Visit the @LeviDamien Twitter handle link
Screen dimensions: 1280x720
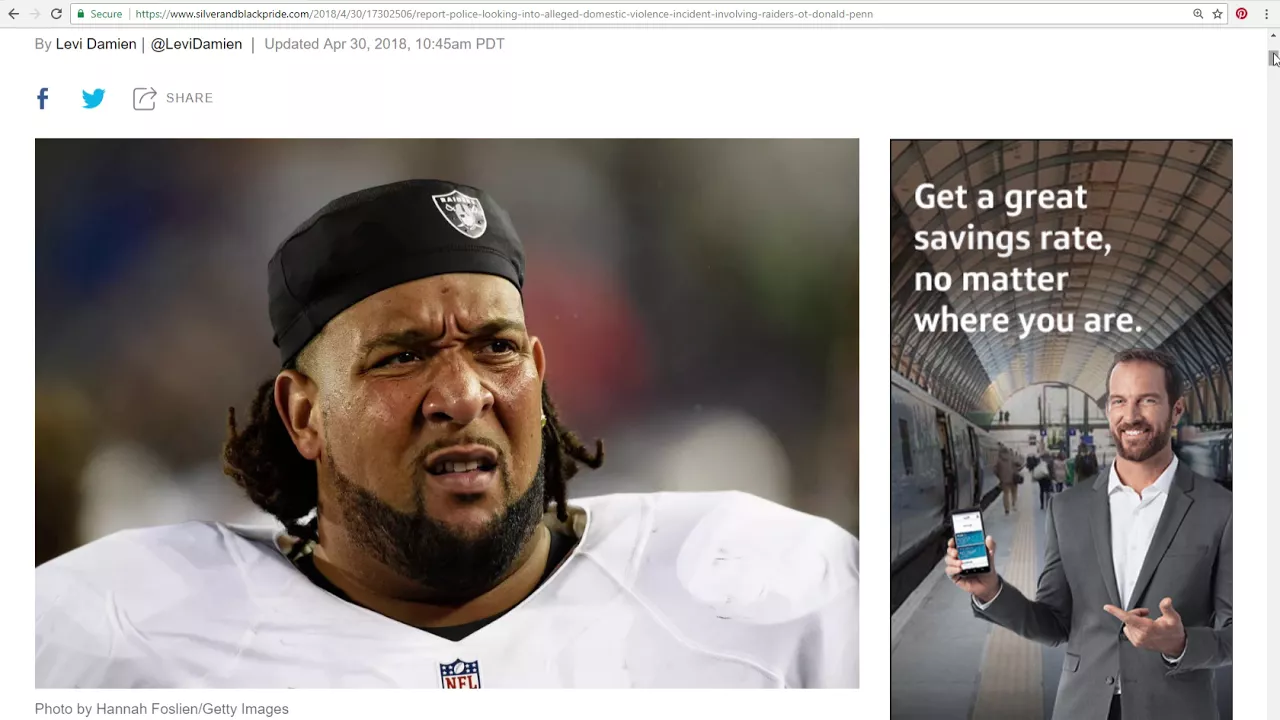click(196, 44)
